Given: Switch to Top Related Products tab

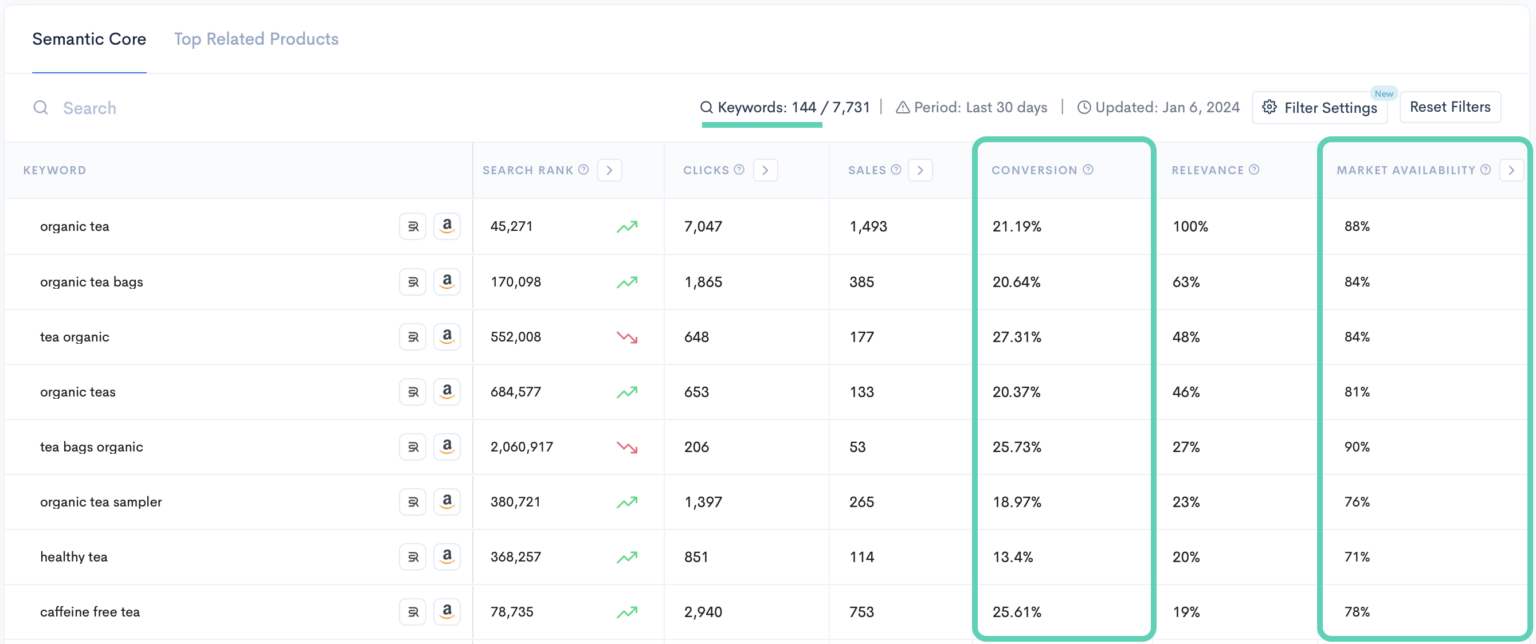Looking at the screenshot, I should tap(256, 39).
